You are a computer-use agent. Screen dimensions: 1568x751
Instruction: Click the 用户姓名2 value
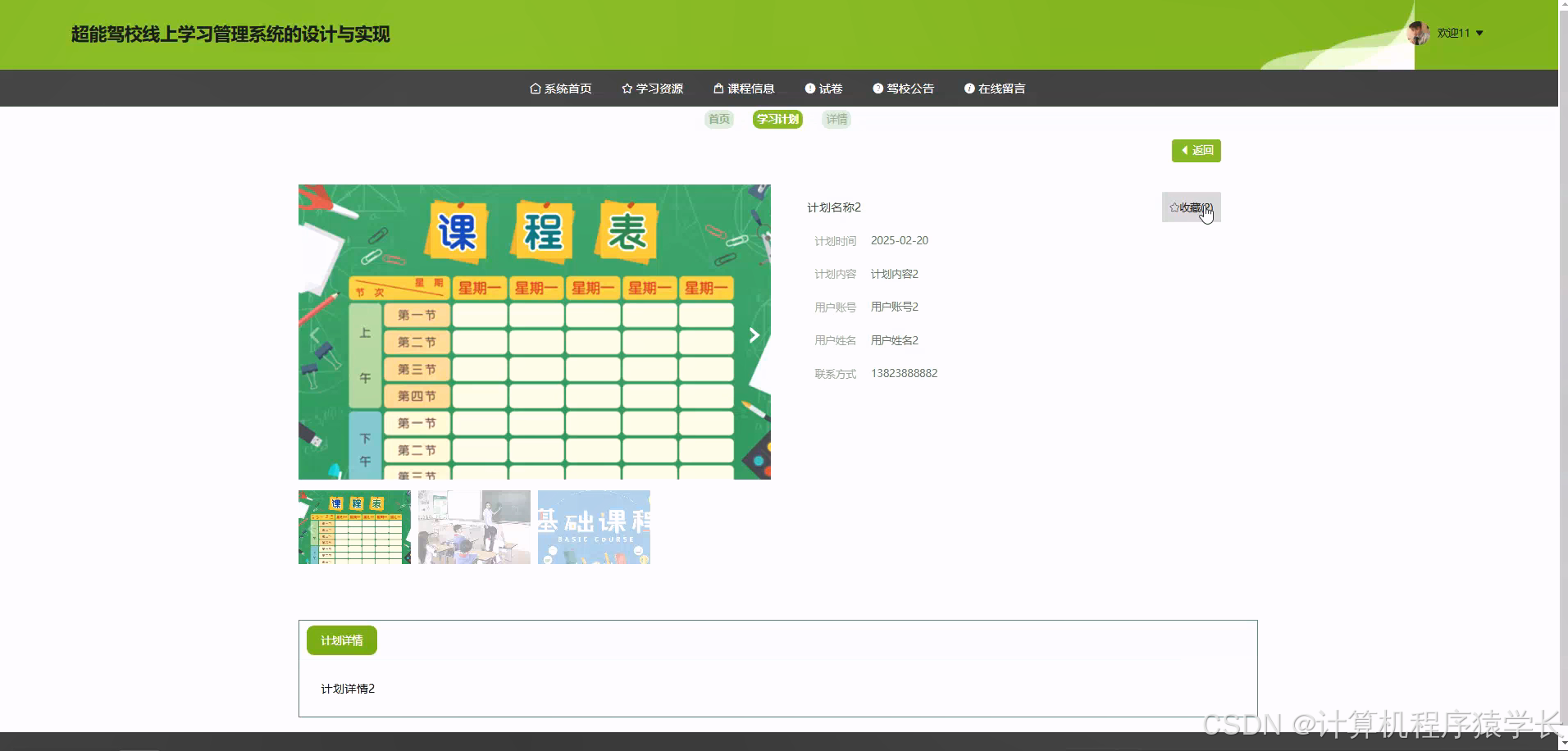(x=895, y=340)
